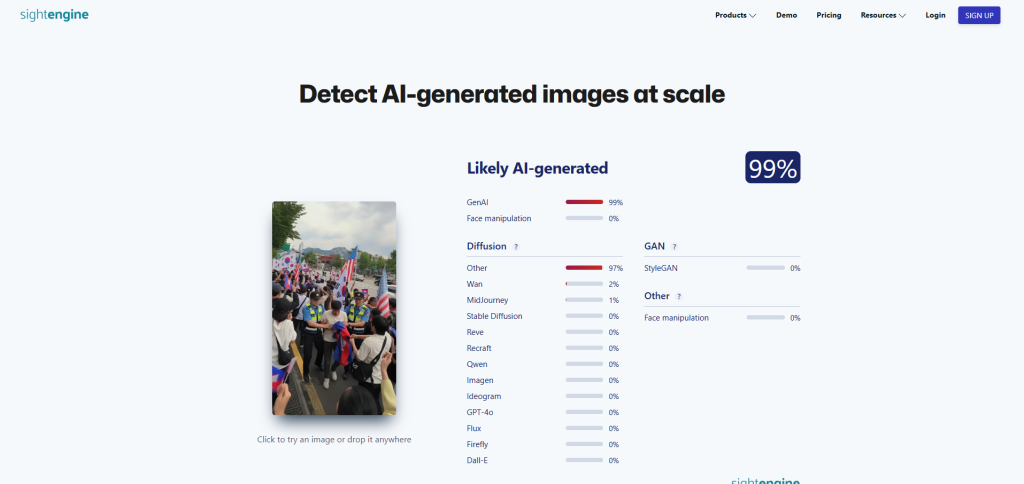
Task: Click the Login link
Action: [x=935, y=15]
